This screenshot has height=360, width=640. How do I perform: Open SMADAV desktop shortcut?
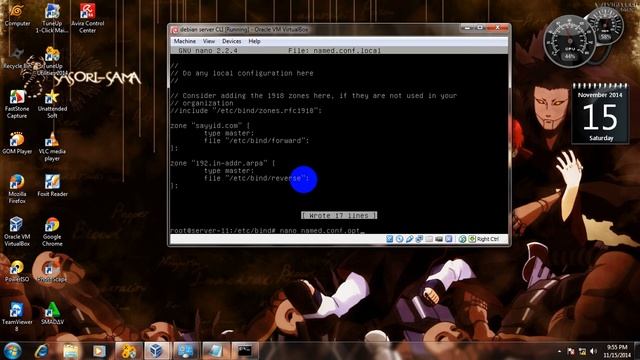click(x=52, y=313)
